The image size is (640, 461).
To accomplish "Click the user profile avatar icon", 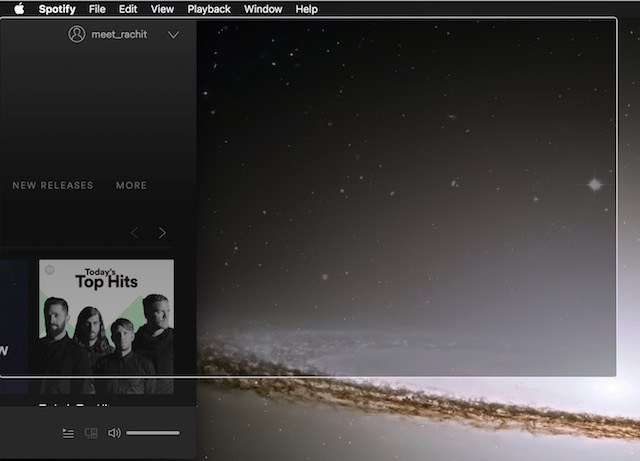I will 77,34.
